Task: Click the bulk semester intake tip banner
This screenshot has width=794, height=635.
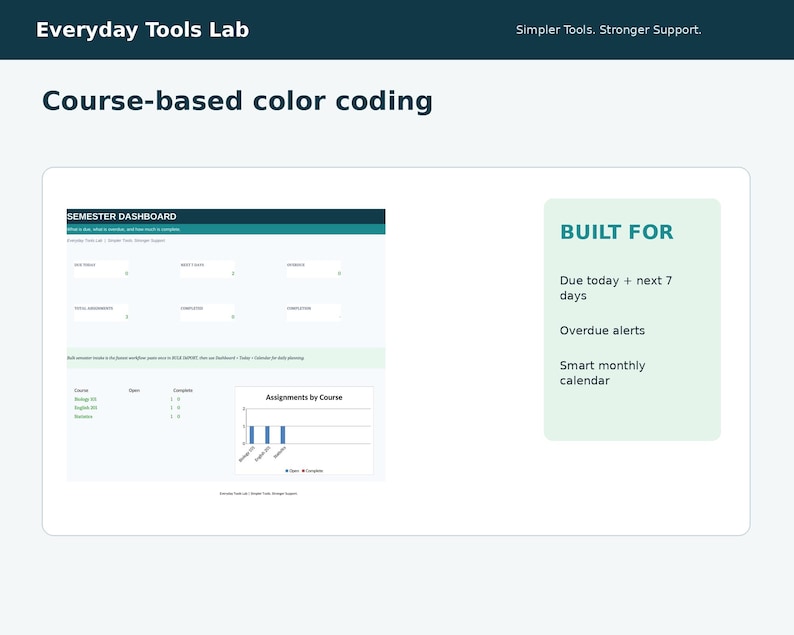Action: (x=226, y=358)
